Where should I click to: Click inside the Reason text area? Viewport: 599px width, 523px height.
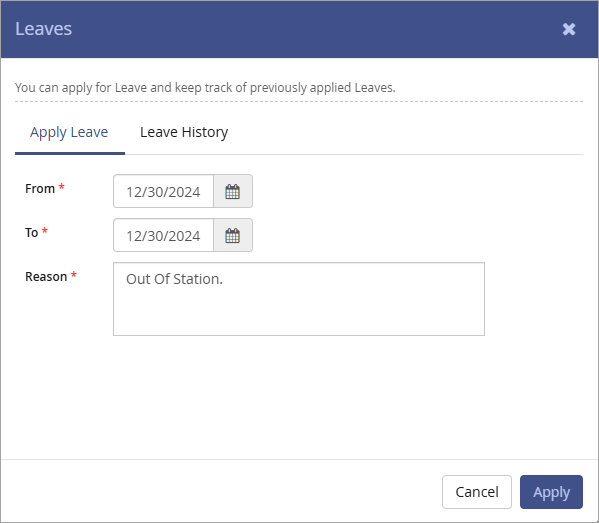(x=299, y=299)
